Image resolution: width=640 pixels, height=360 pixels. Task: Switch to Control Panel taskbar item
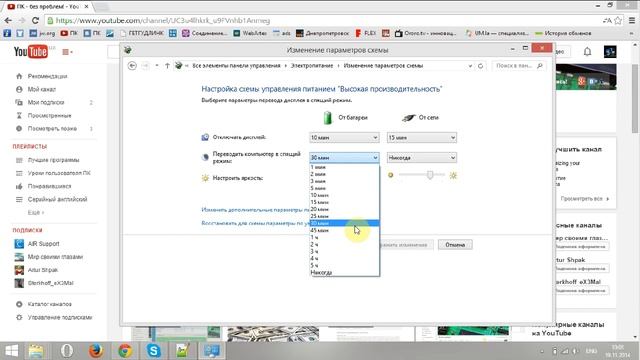(x=212, y=351)
